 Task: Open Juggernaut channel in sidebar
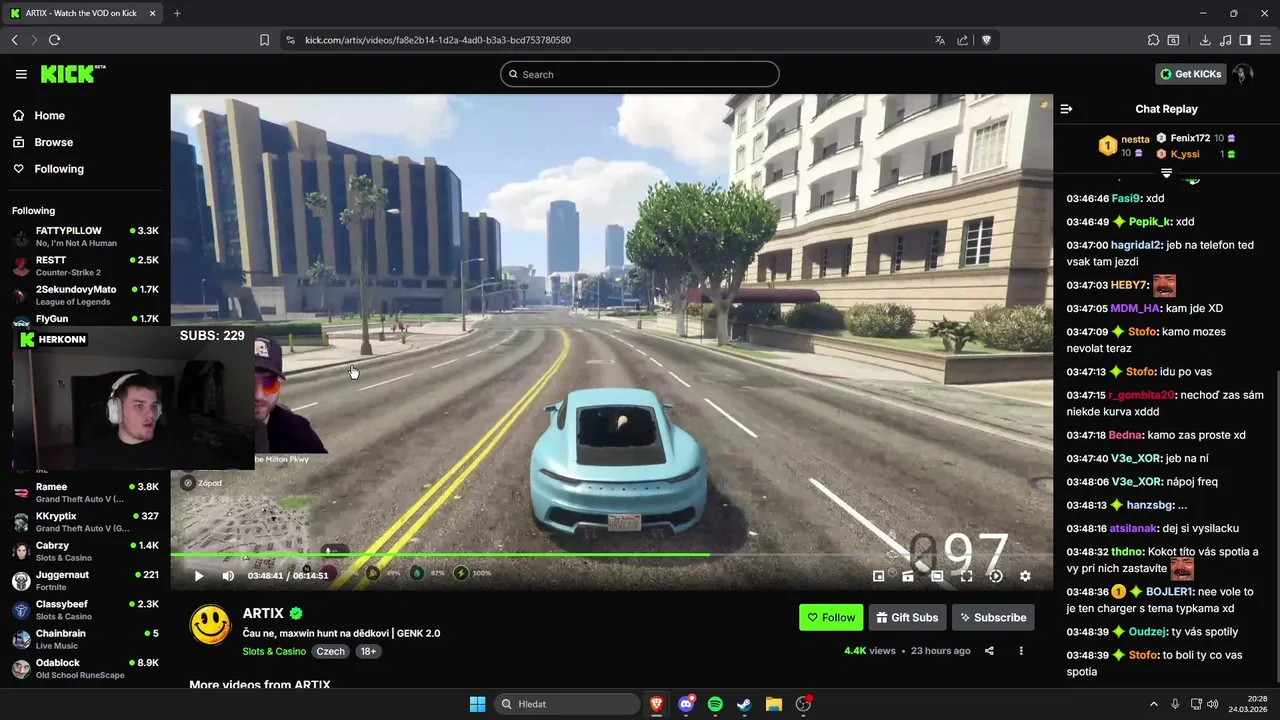tap(86, 580)
